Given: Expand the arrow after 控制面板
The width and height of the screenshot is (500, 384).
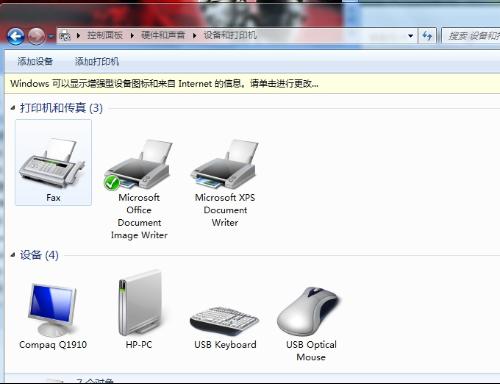Looking at the screenshot, I should click(132, 35).
